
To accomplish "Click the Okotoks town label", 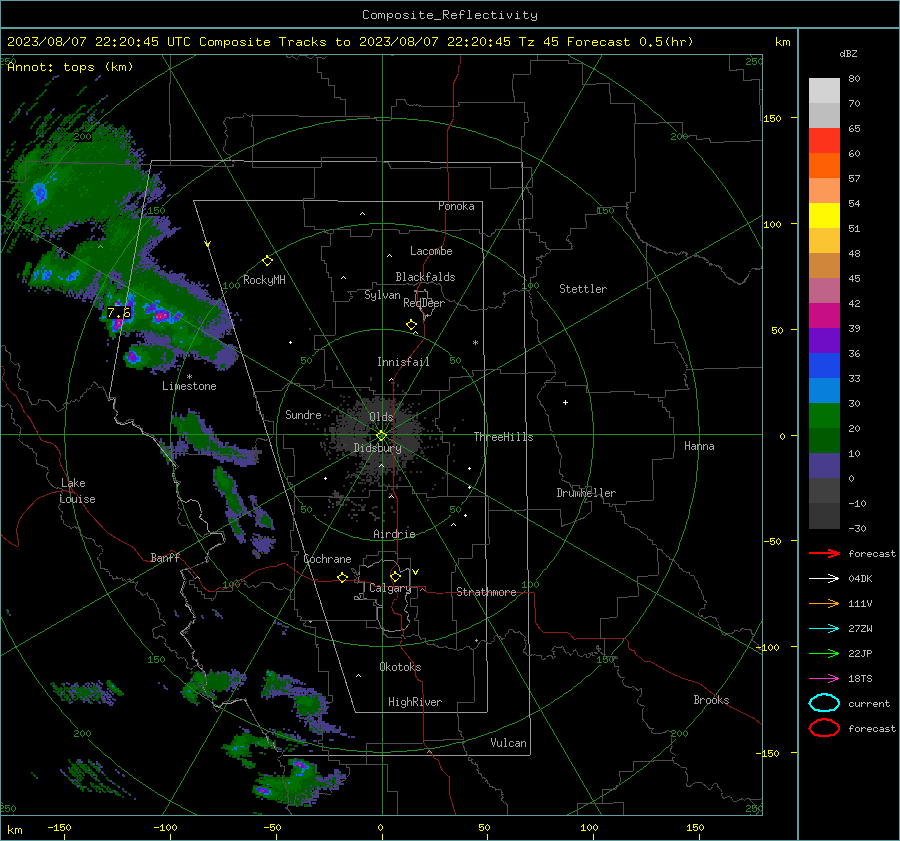I will [x=400, y=667].
